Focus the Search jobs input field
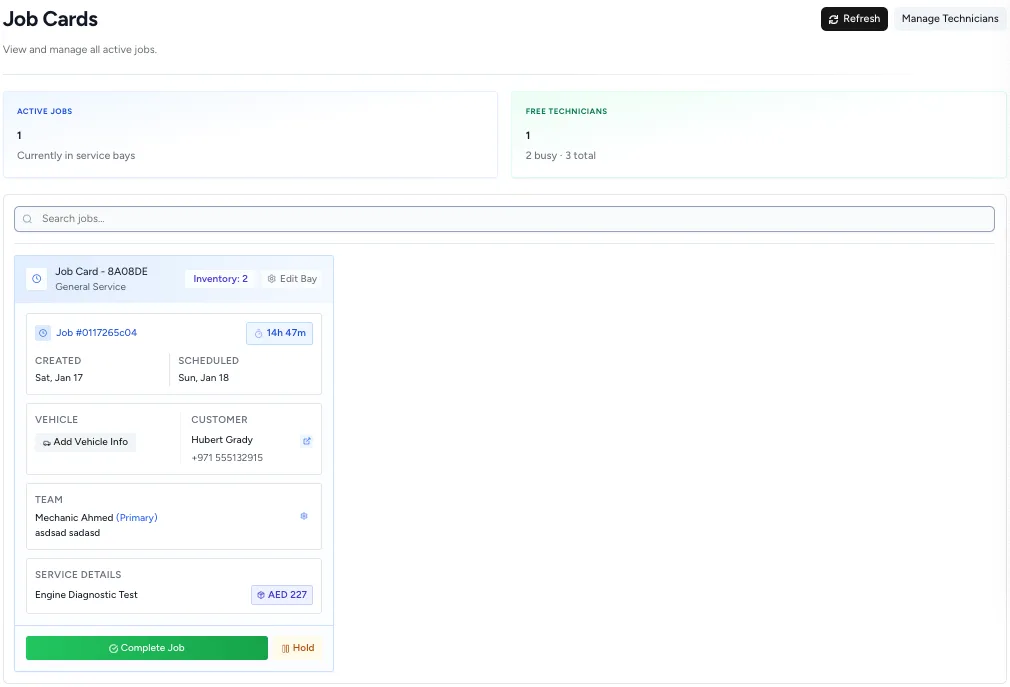 pyautogui.click(x=504, y=219)
